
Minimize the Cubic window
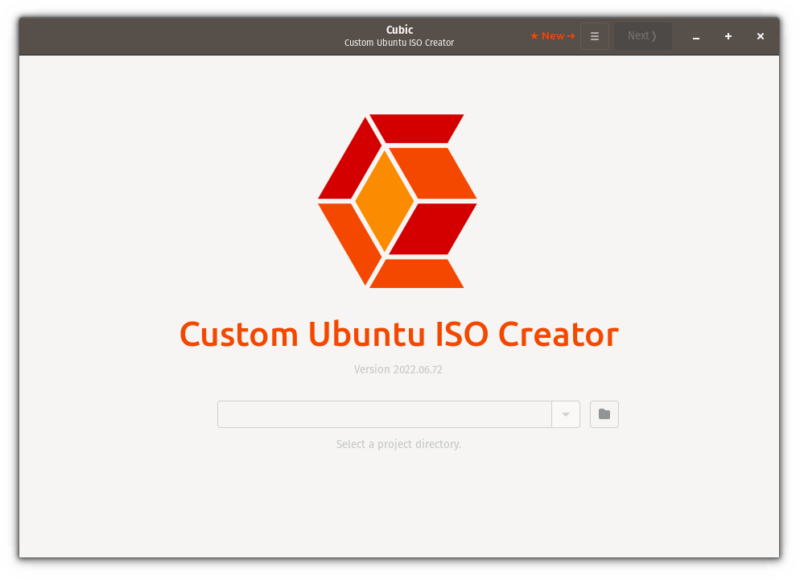coord(696,35)
